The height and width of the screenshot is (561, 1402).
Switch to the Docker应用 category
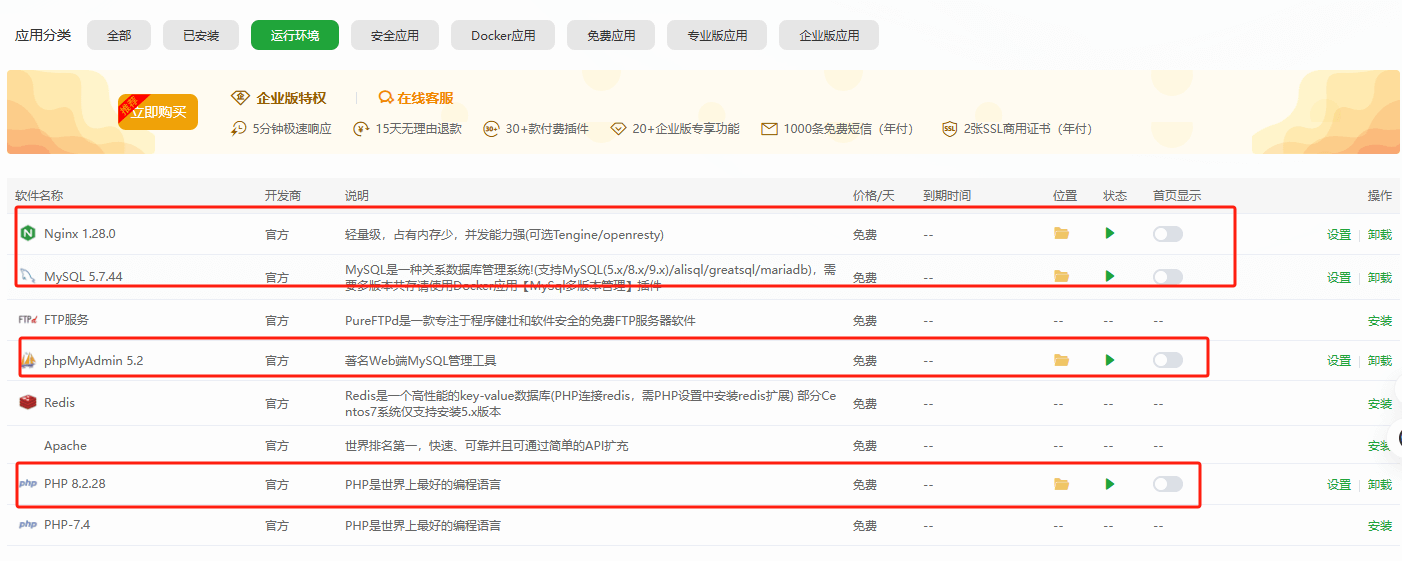503,35
